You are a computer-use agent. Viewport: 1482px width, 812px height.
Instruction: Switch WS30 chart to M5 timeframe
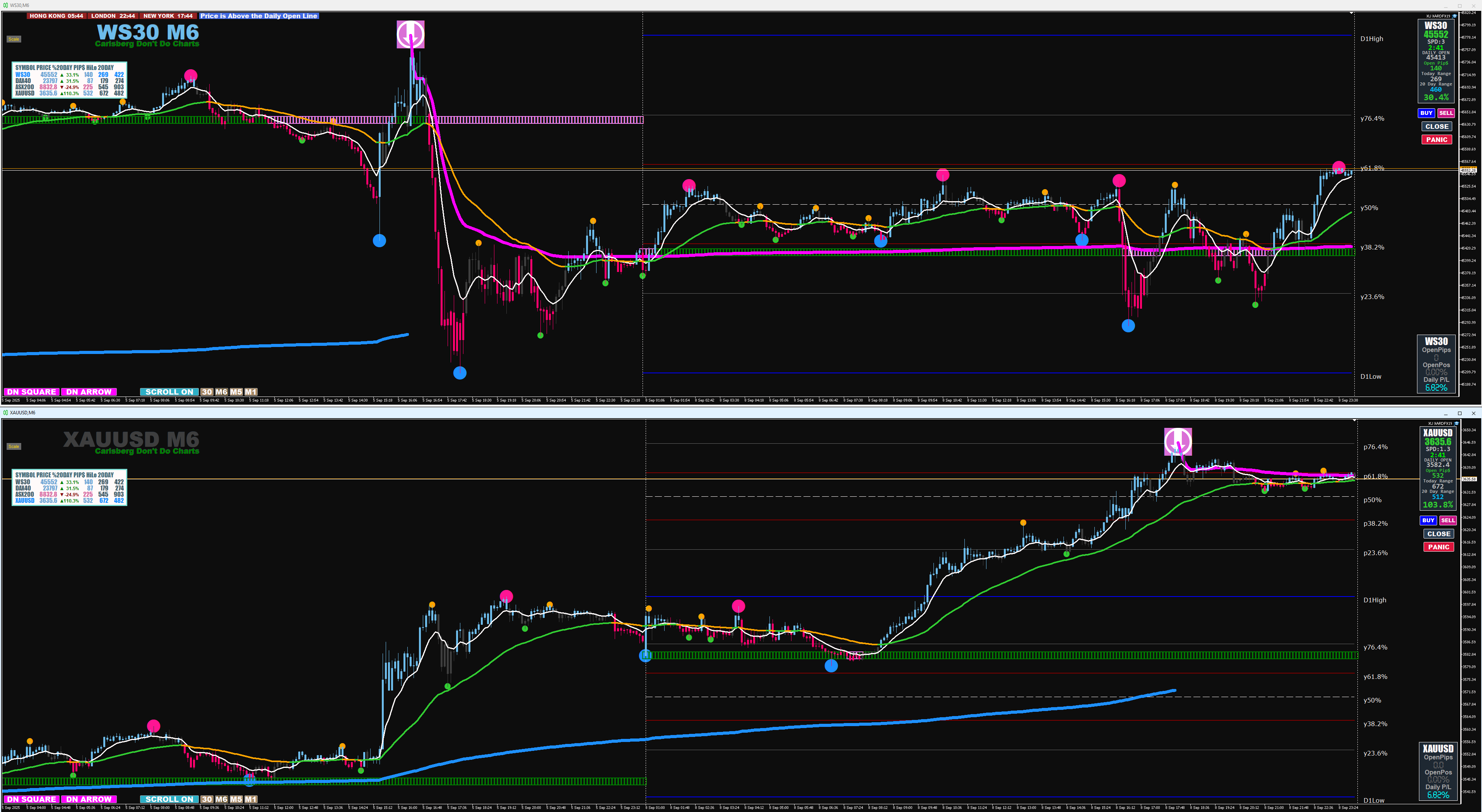point(236,392)
